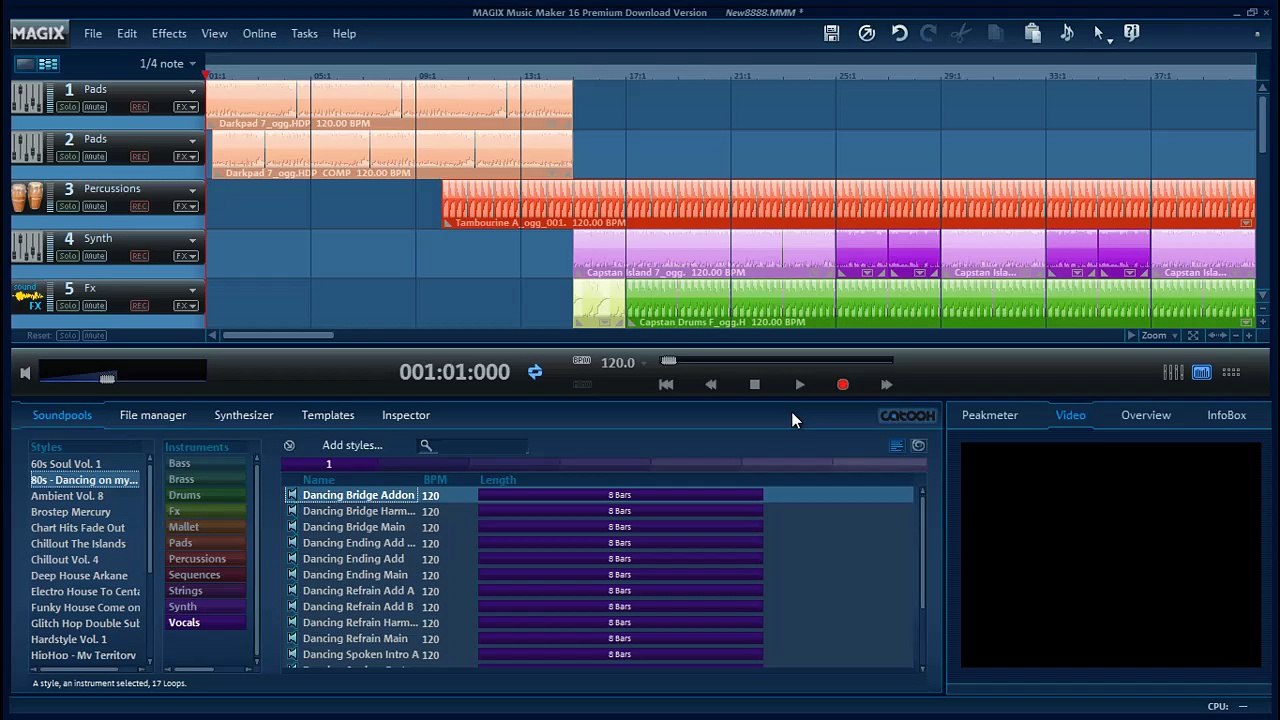Mute the Synth track
Viewport: 1280px width, 720px height.
pos(95,257)
